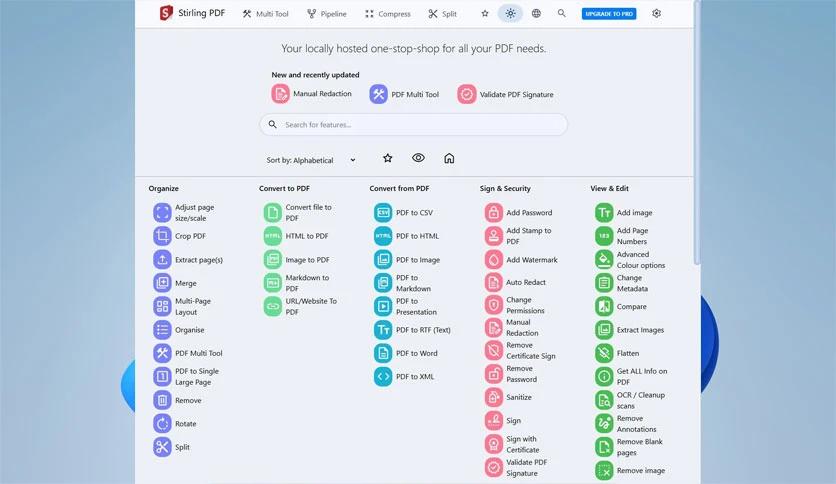This screenshot has height=484, width=836.
Task: Open URL/Website To PDF converter
Action: coord(301,306)
